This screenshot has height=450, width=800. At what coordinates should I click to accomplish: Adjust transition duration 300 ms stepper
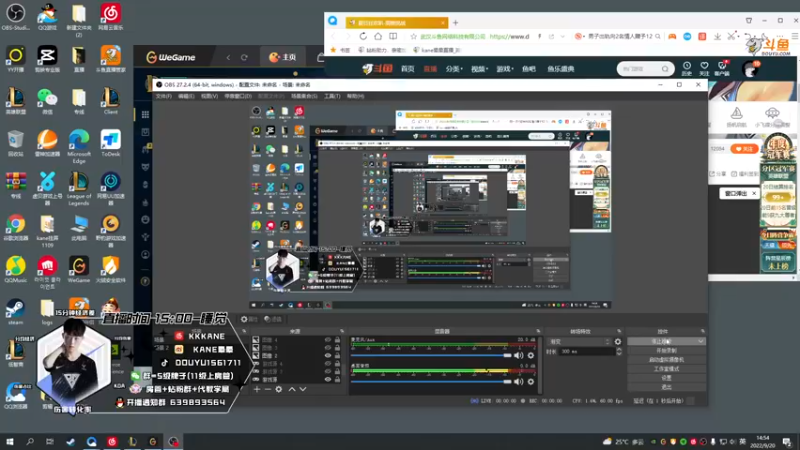pos(619,352)
